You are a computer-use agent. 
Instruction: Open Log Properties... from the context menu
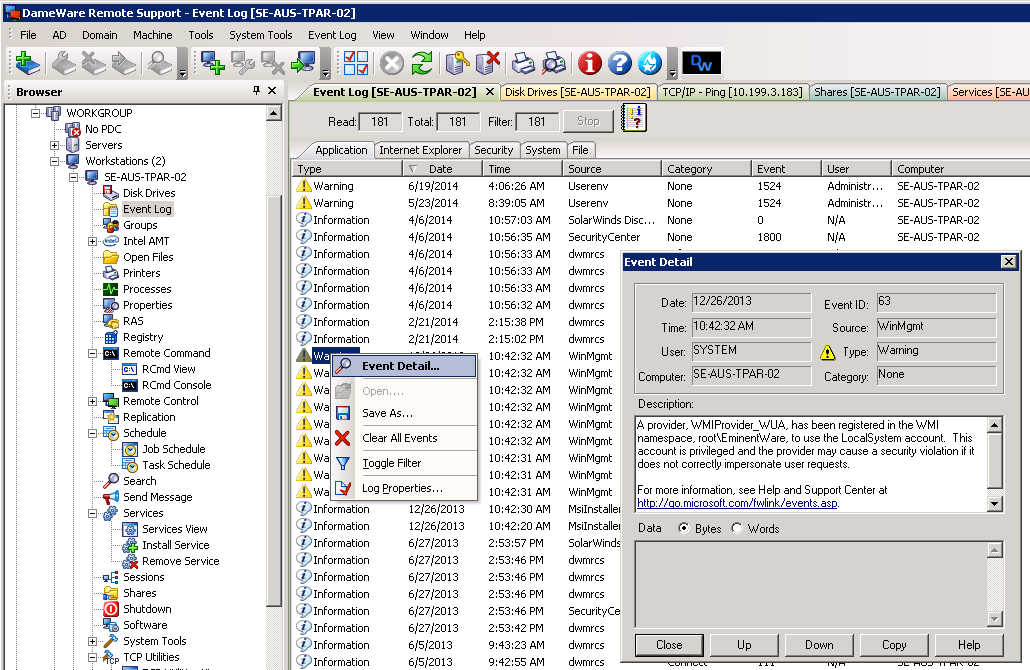pyautogui.click(x=404, y=488)
